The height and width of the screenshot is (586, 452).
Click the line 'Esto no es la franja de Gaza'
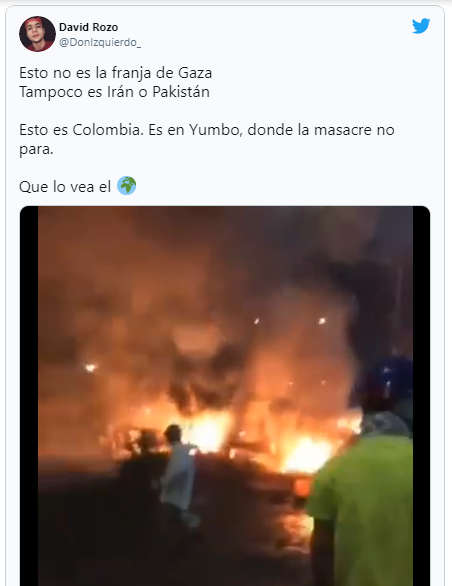click(116, 73)
